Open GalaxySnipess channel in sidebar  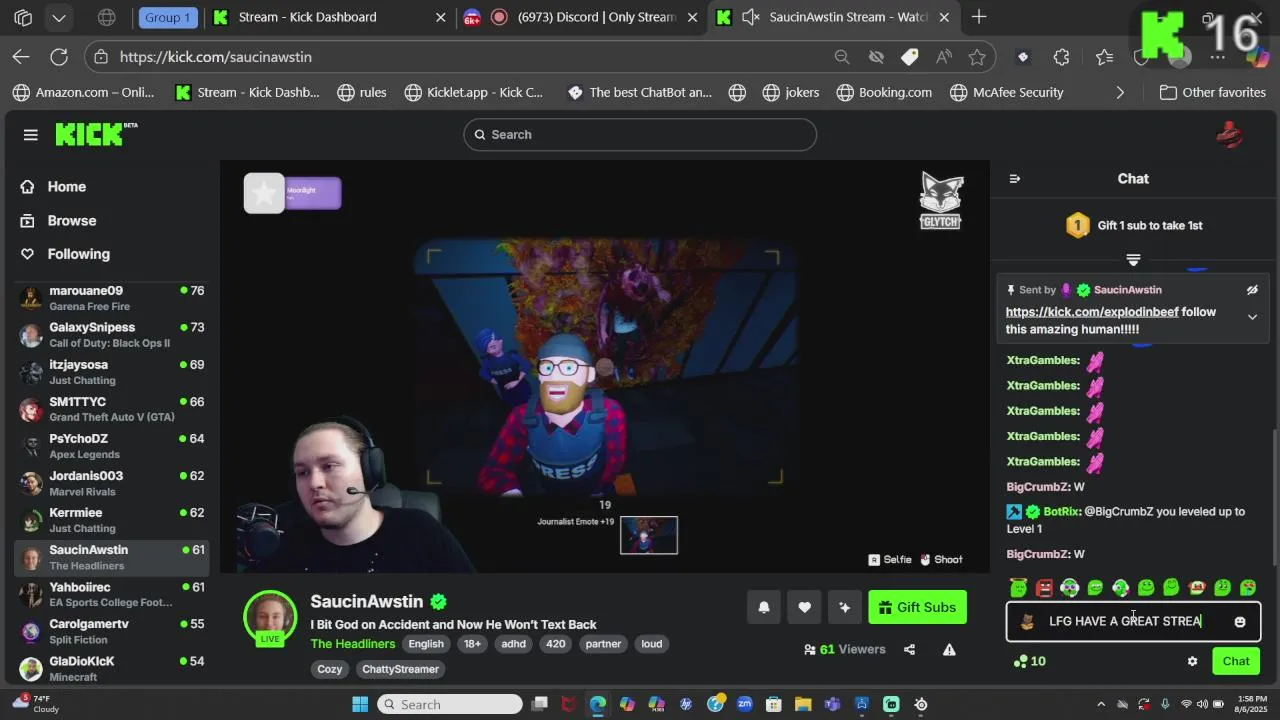pyautogui.click(x=112, y=335)
